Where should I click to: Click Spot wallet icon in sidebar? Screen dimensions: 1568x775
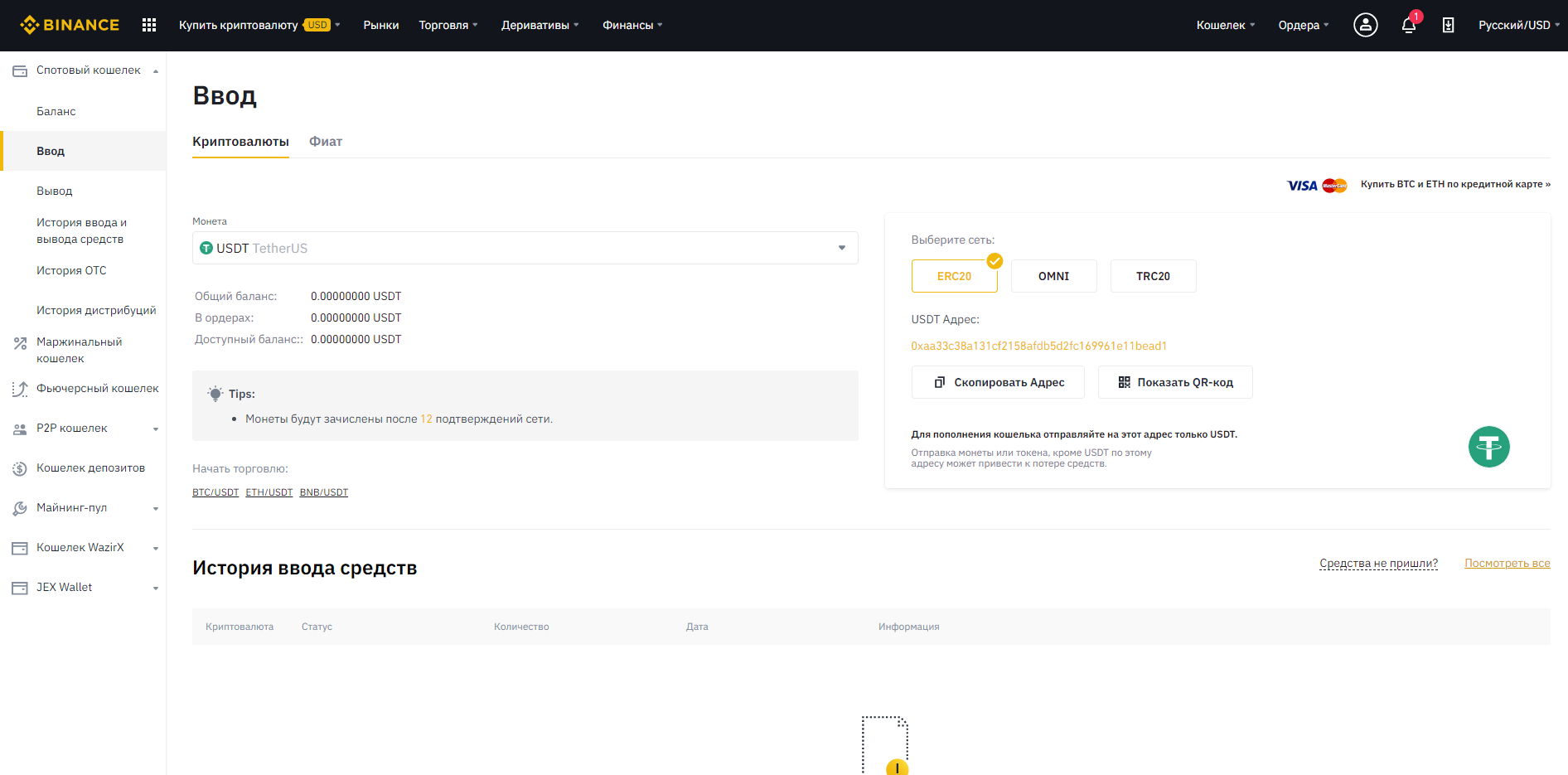20,71
